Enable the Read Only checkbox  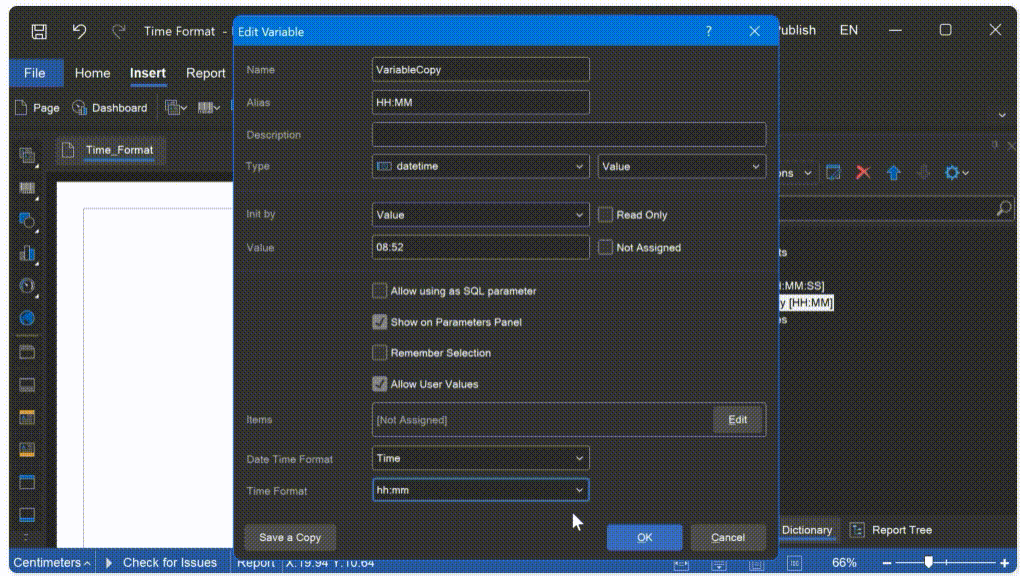coord(605,215)
